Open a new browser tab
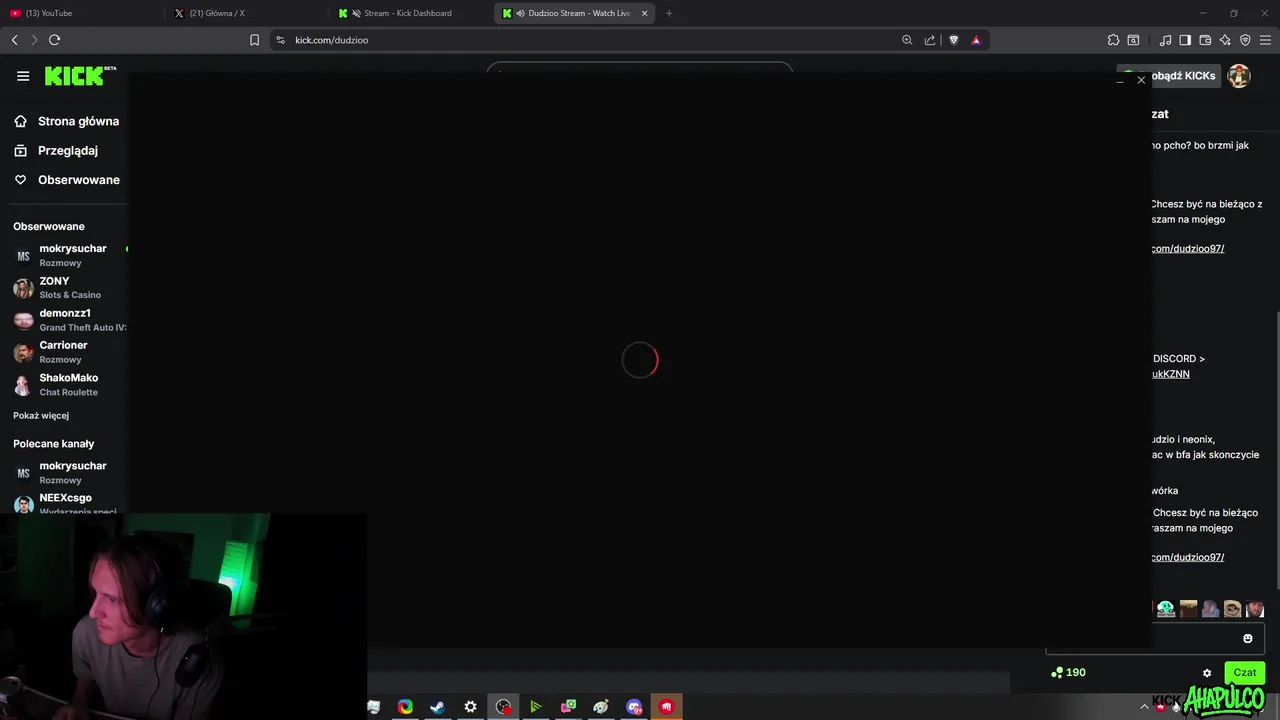This screenshot has width=1280, height=720. click(669, 13)
